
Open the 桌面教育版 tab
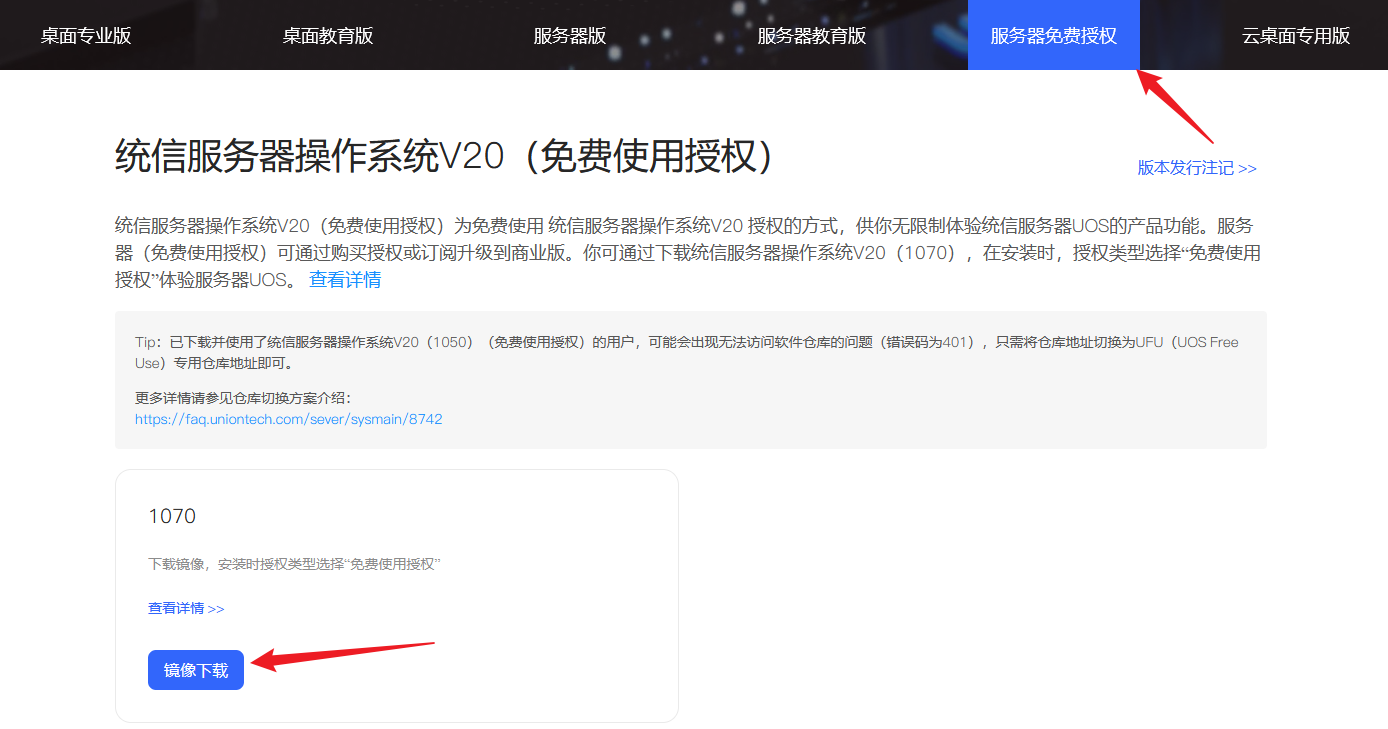point(328,36)
